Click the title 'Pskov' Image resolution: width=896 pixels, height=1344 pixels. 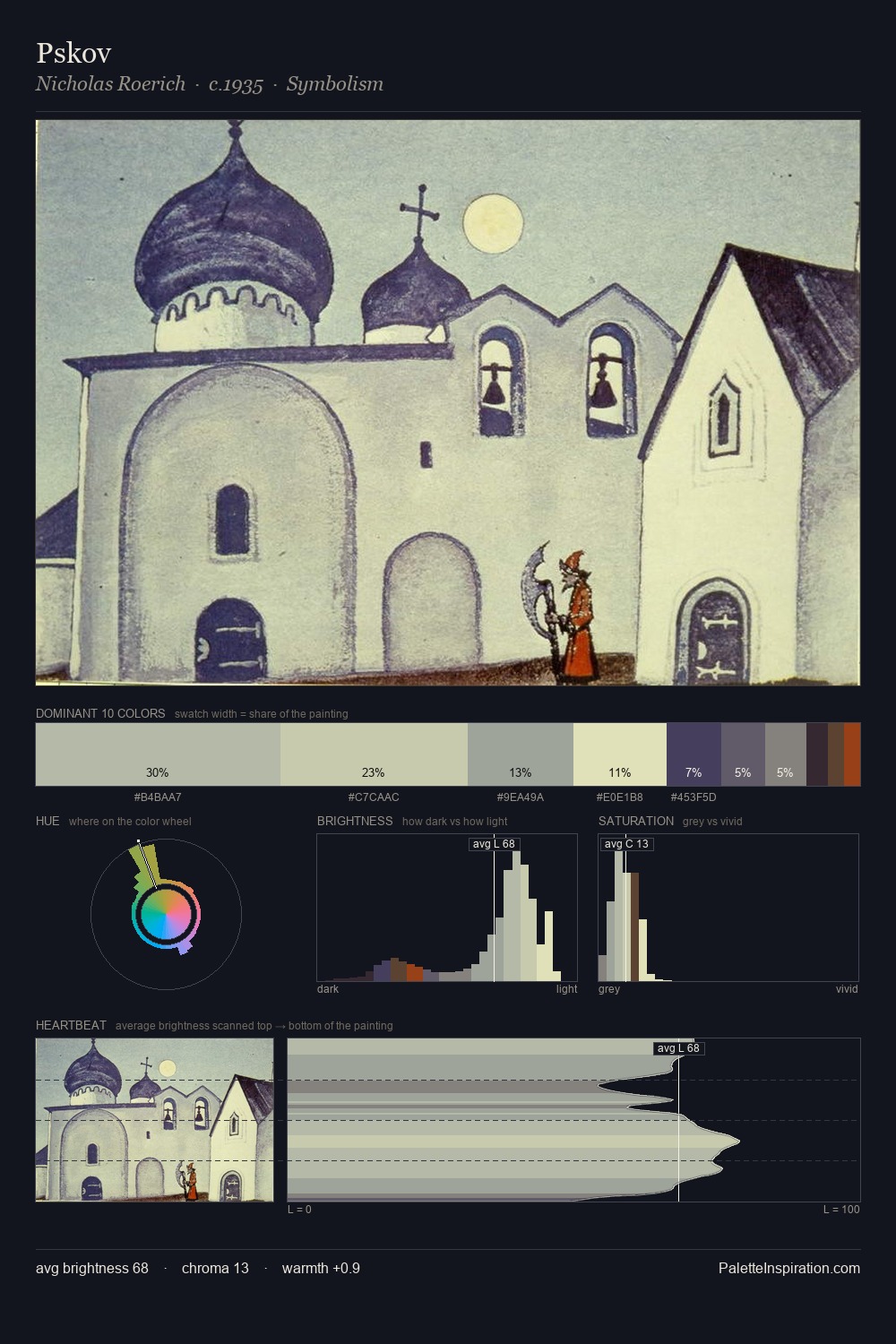click(x=73, y=53)
